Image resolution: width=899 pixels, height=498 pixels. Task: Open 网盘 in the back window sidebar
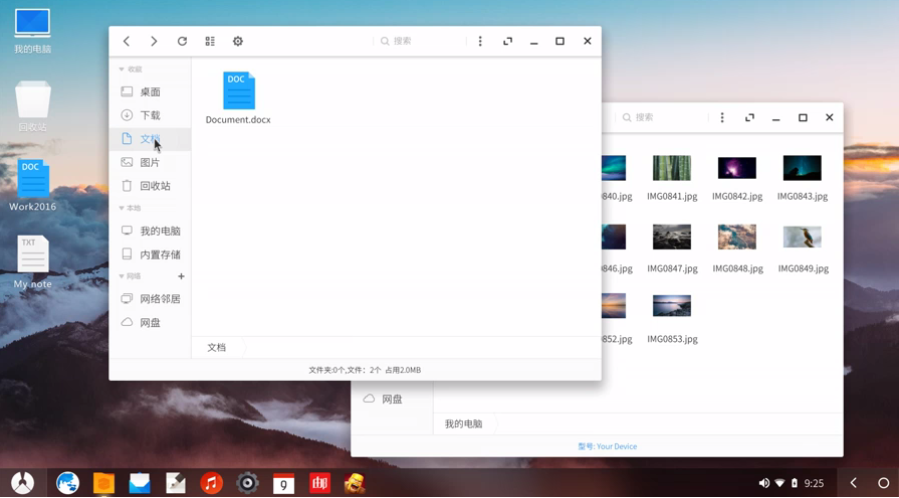pyautogui.click(x=392, y=399)
